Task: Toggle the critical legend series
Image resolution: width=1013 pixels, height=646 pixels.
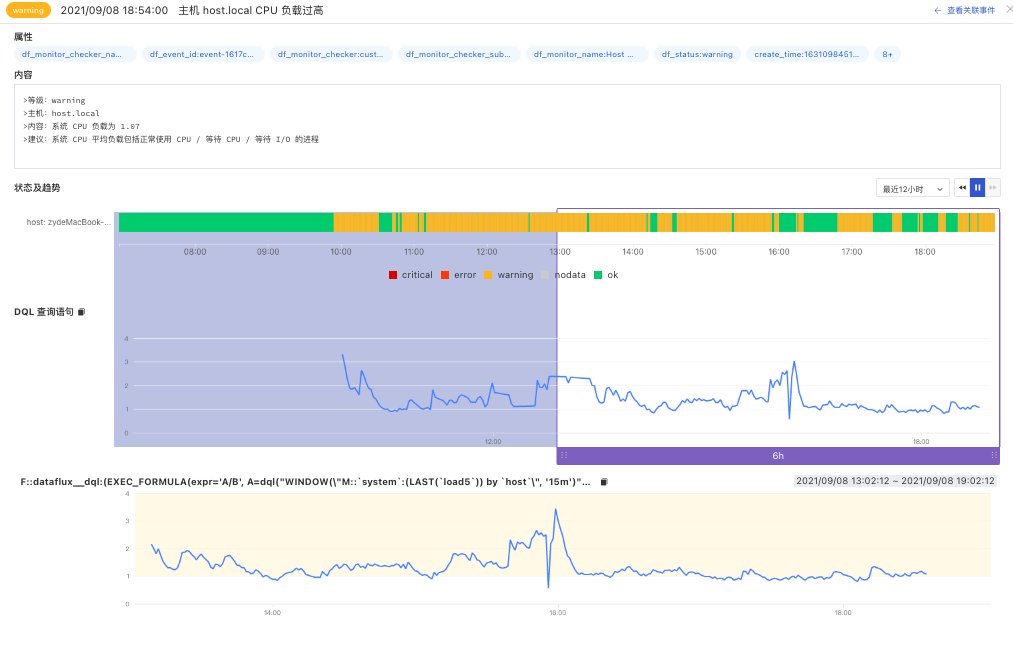Action: (411, 275)
